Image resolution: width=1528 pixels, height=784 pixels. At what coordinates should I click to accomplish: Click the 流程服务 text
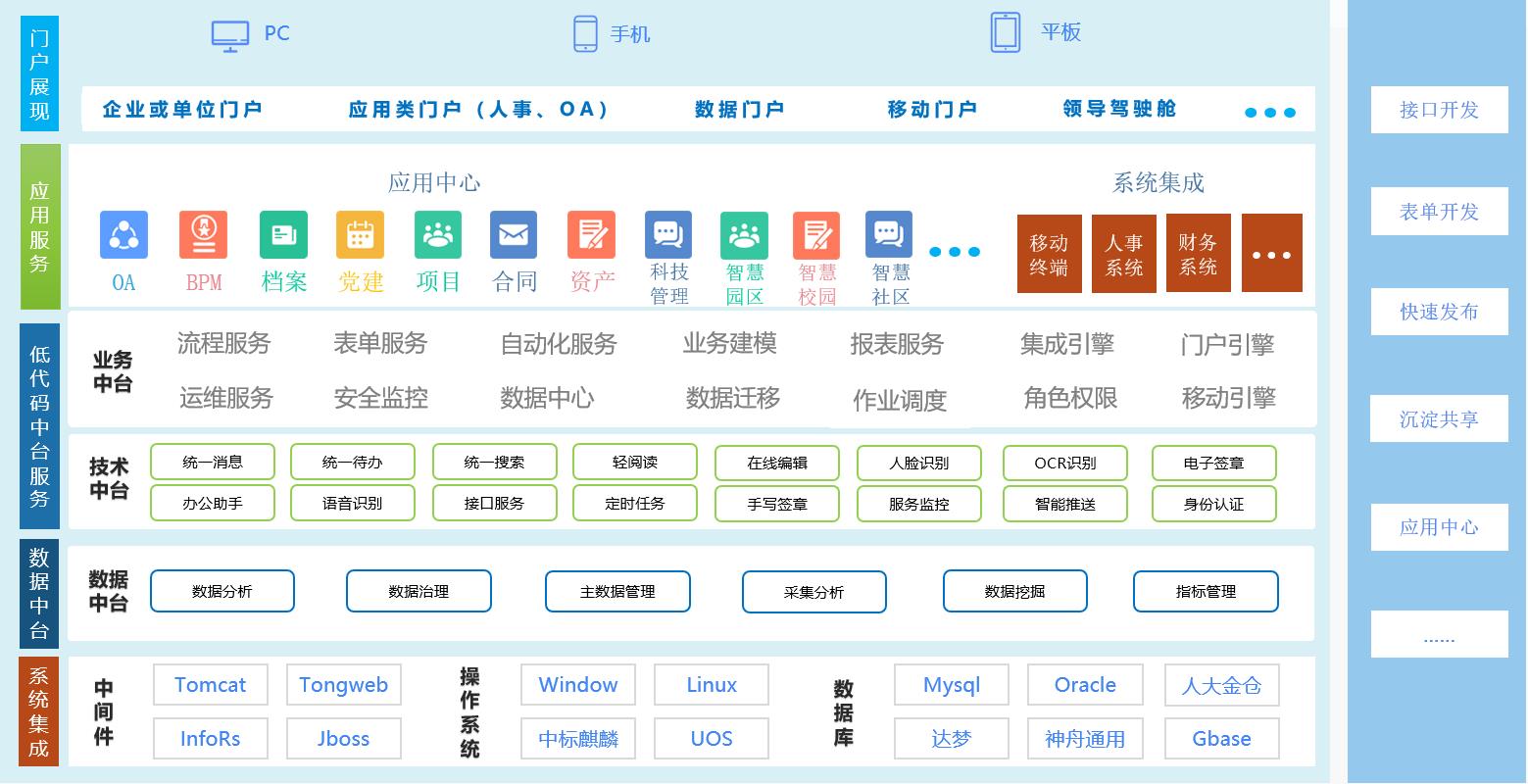coord(224,343)
